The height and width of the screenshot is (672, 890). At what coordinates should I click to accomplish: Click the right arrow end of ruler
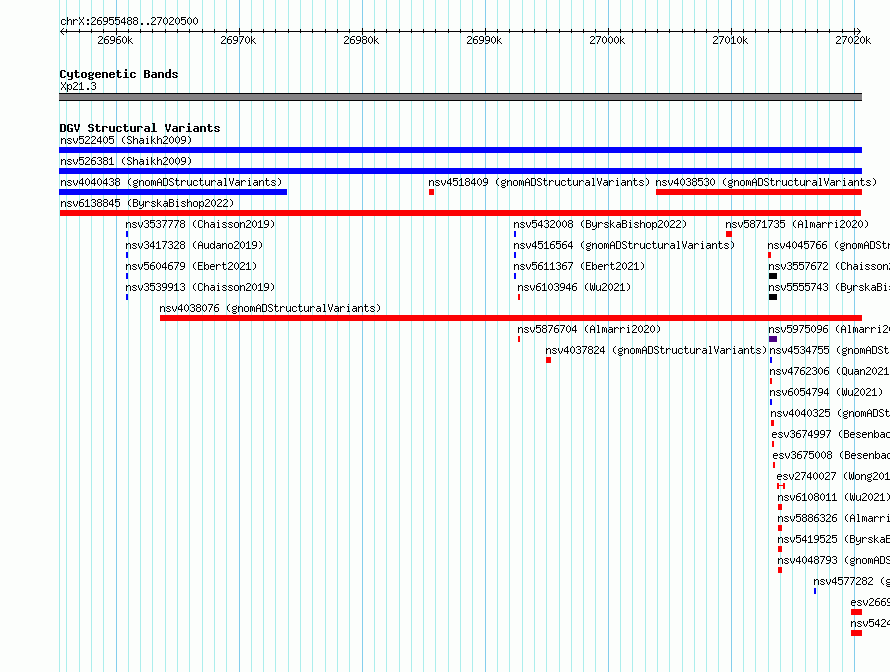click(x=859, y=32)
